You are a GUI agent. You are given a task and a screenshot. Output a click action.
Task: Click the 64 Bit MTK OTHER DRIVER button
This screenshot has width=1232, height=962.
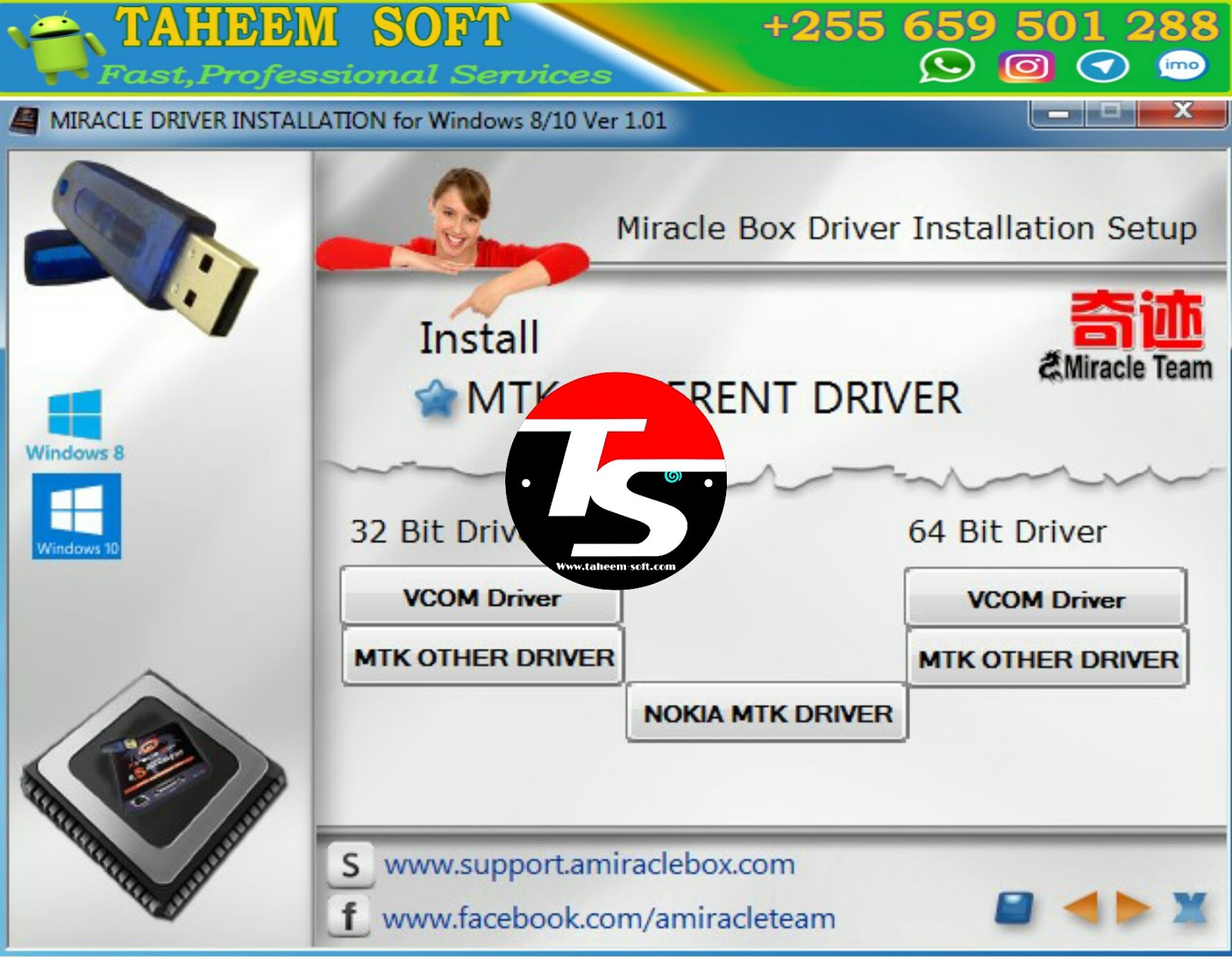1047,658
